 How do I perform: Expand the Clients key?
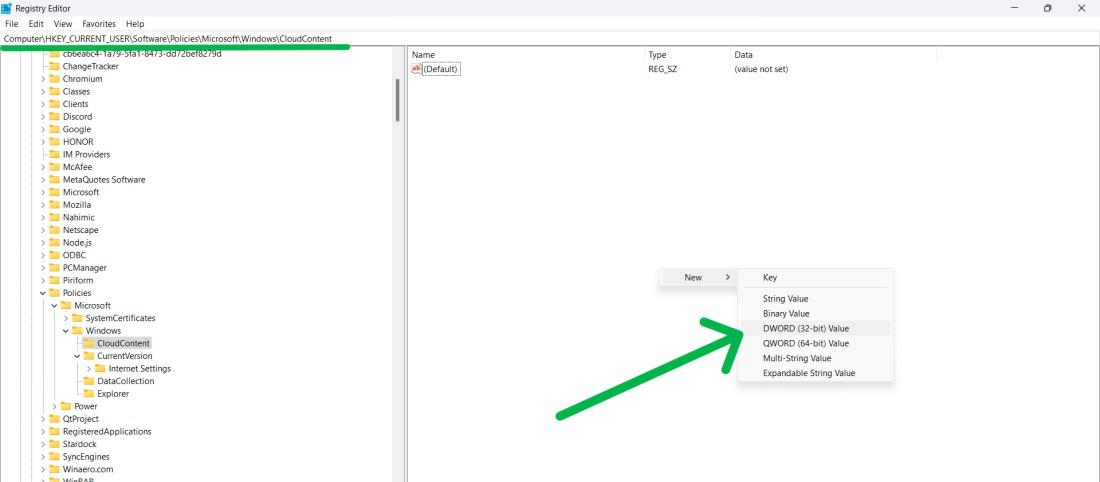point(43,105)
